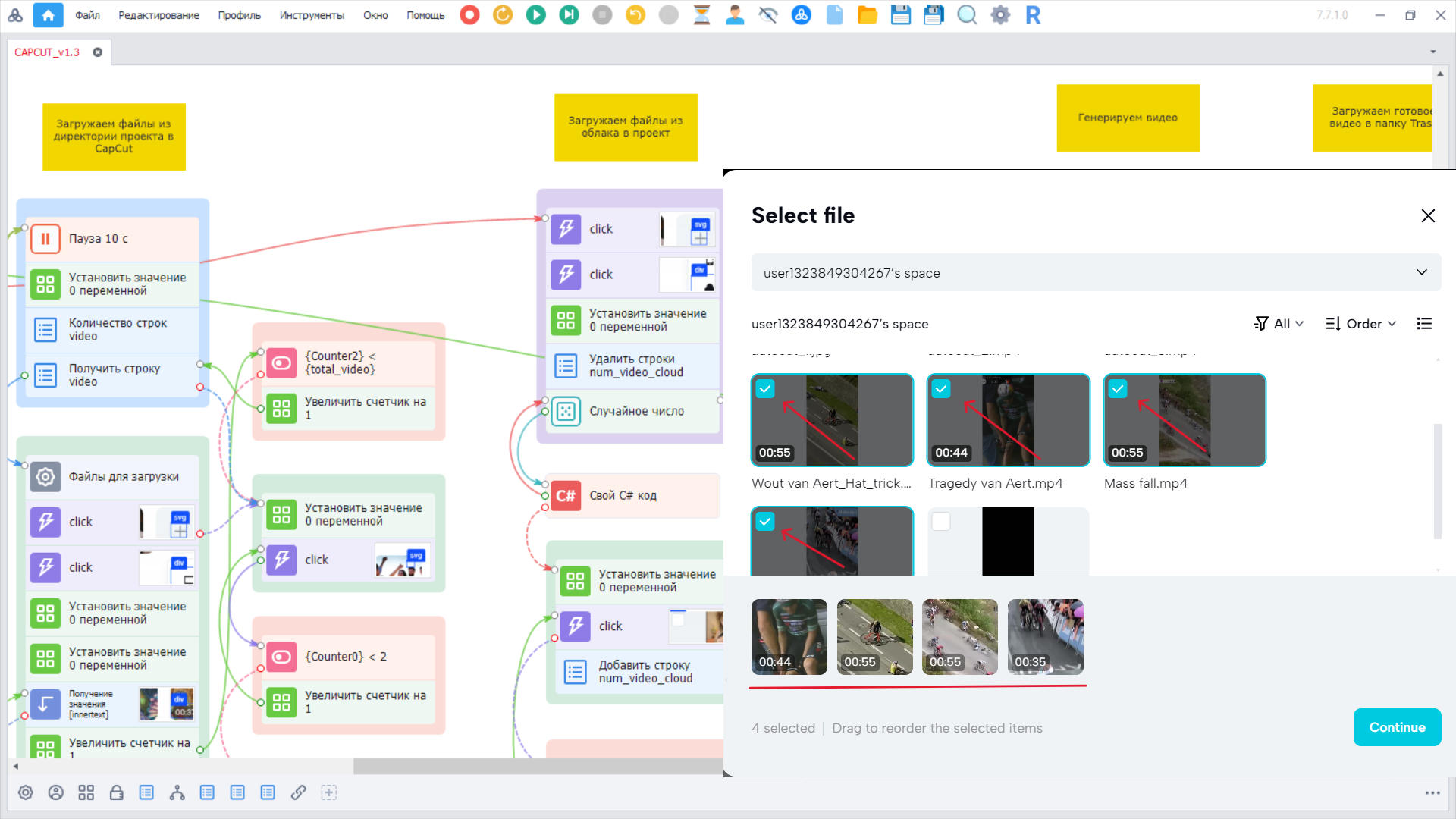The image size is (1456, 819).
Task: Toggle list view in Select file
Action: point(1424,324)
